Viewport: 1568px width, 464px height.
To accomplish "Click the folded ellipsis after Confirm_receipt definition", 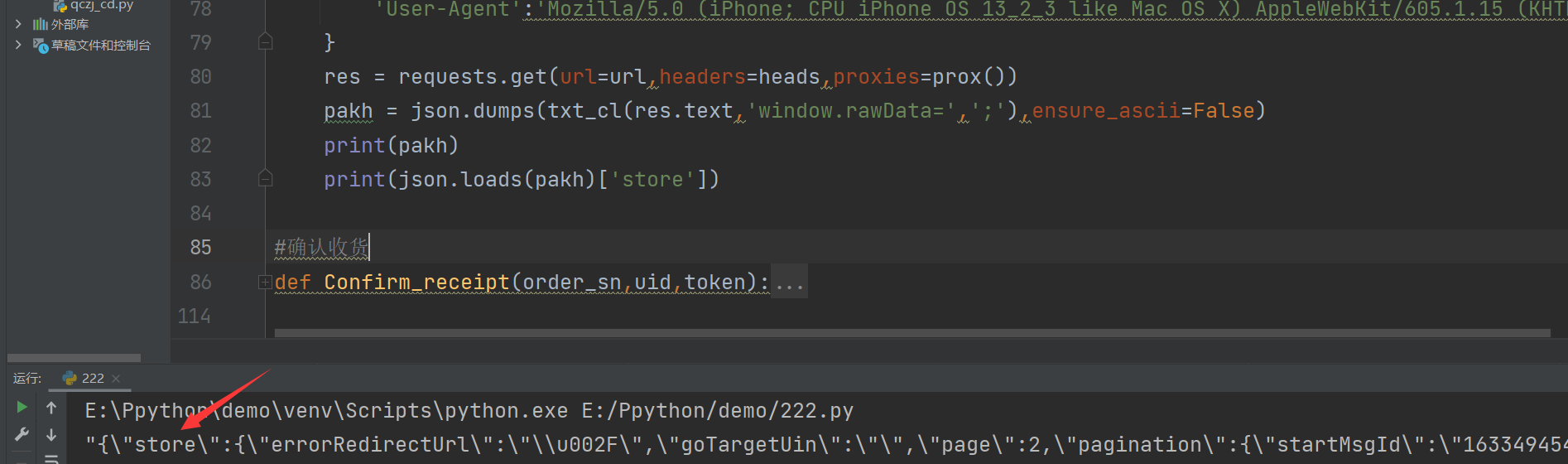I will (x=789, y=283).
